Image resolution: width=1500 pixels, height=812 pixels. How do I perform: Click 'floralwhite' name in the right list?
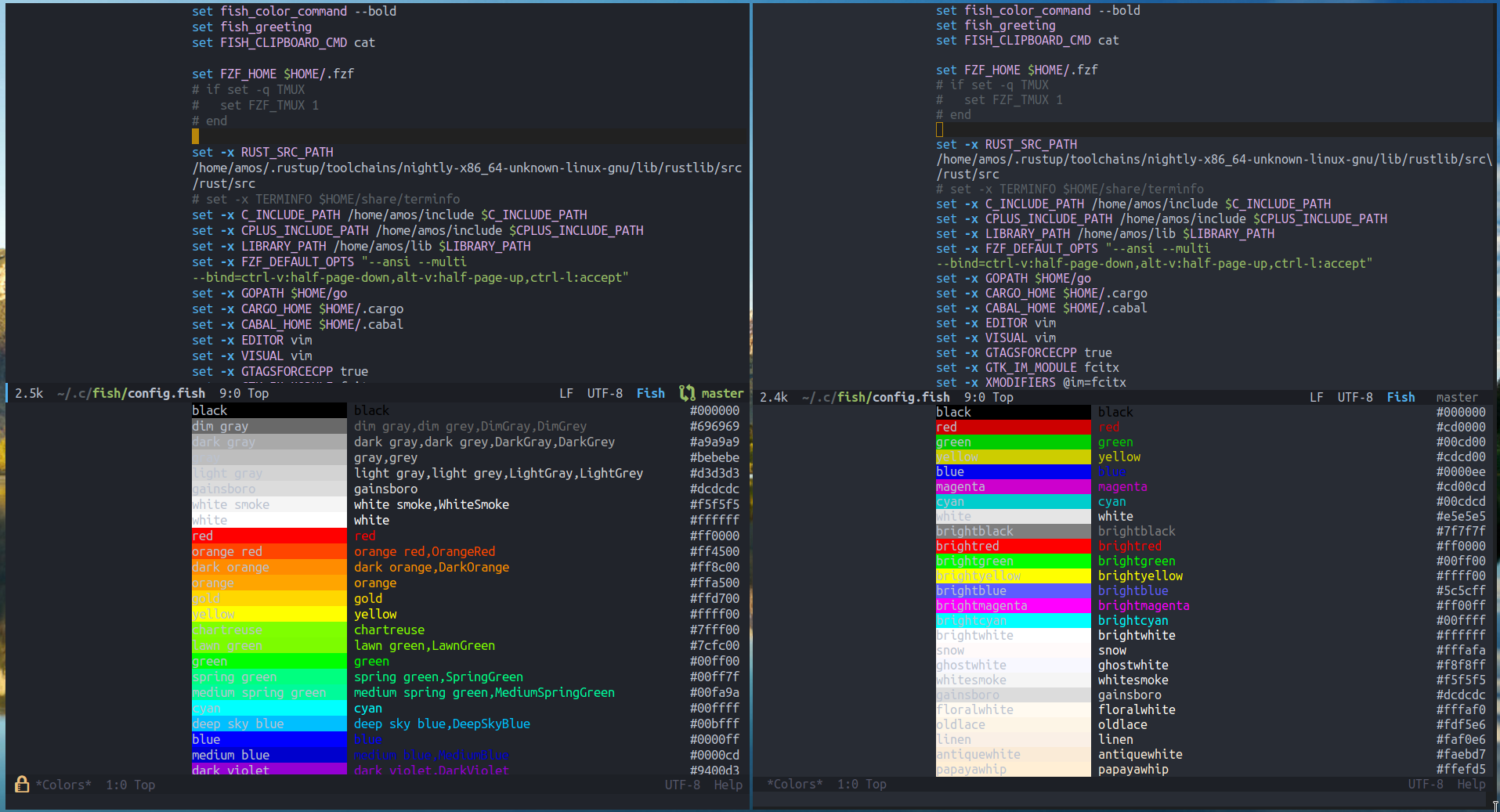click(1137, 709)
